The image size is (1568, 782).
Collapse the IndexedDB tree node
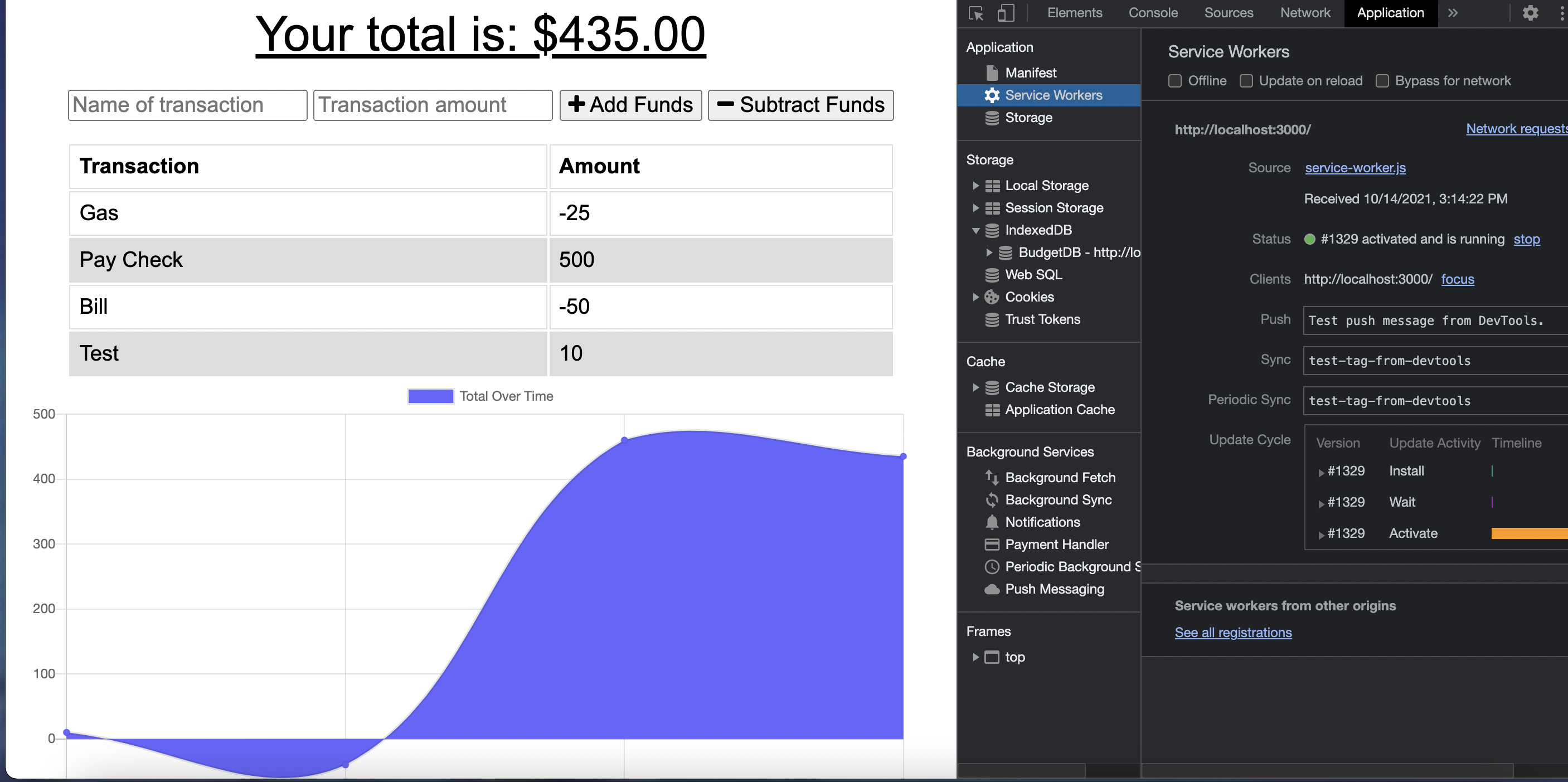point(977,230)
